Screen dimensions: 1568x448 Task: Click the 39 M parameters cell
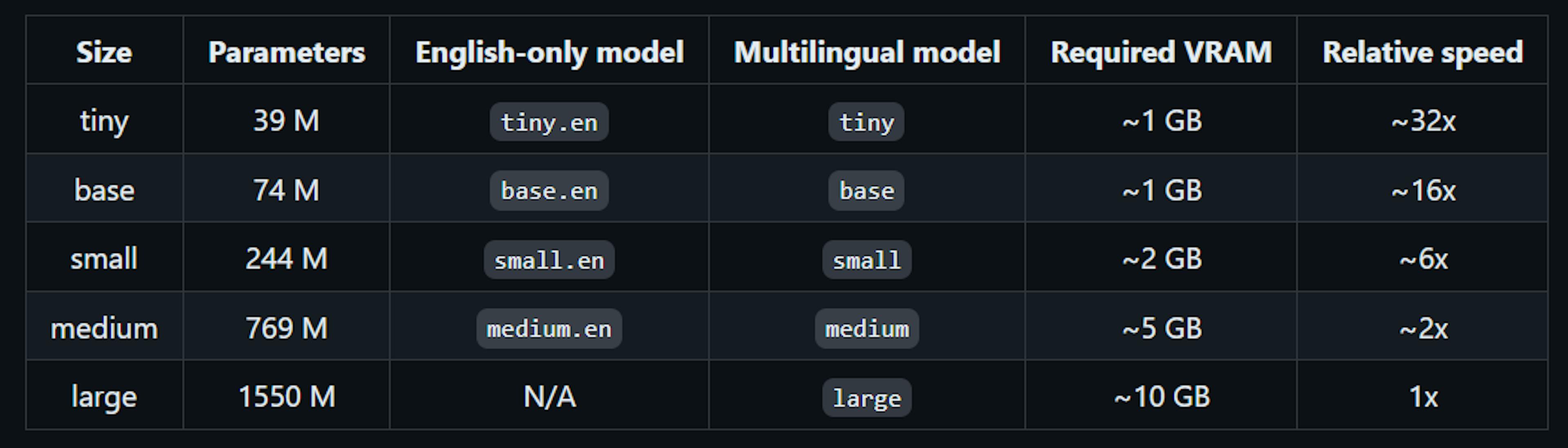pyautogui.click(x=287, y=120)
